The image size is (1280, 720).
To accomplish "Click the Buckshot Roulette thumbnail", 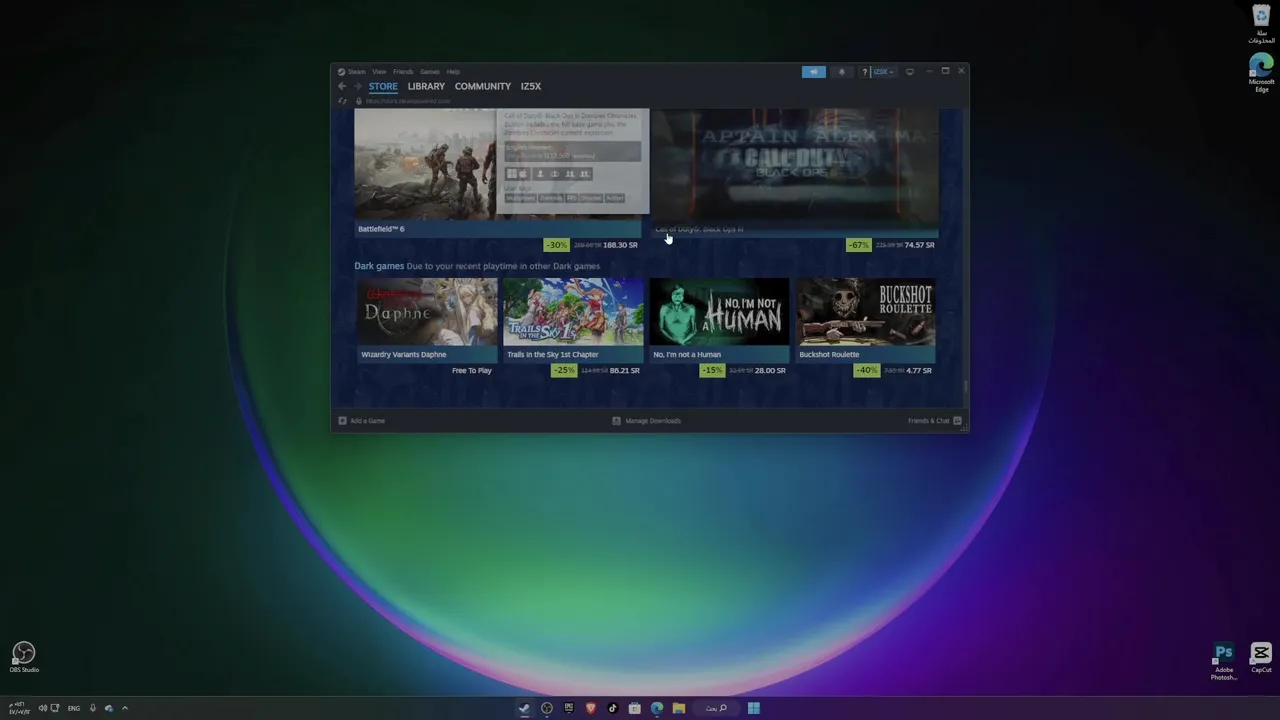I will (866, 312).
